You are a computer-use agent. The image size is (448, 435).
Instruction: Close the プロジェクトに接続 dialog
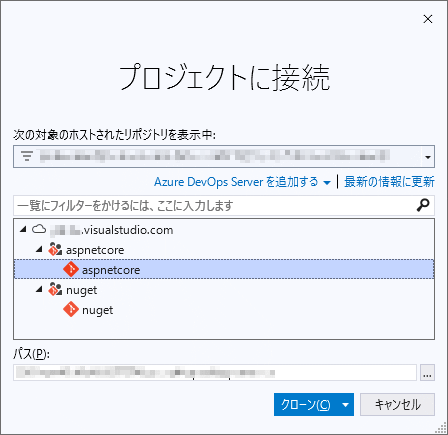click(428, 19)
